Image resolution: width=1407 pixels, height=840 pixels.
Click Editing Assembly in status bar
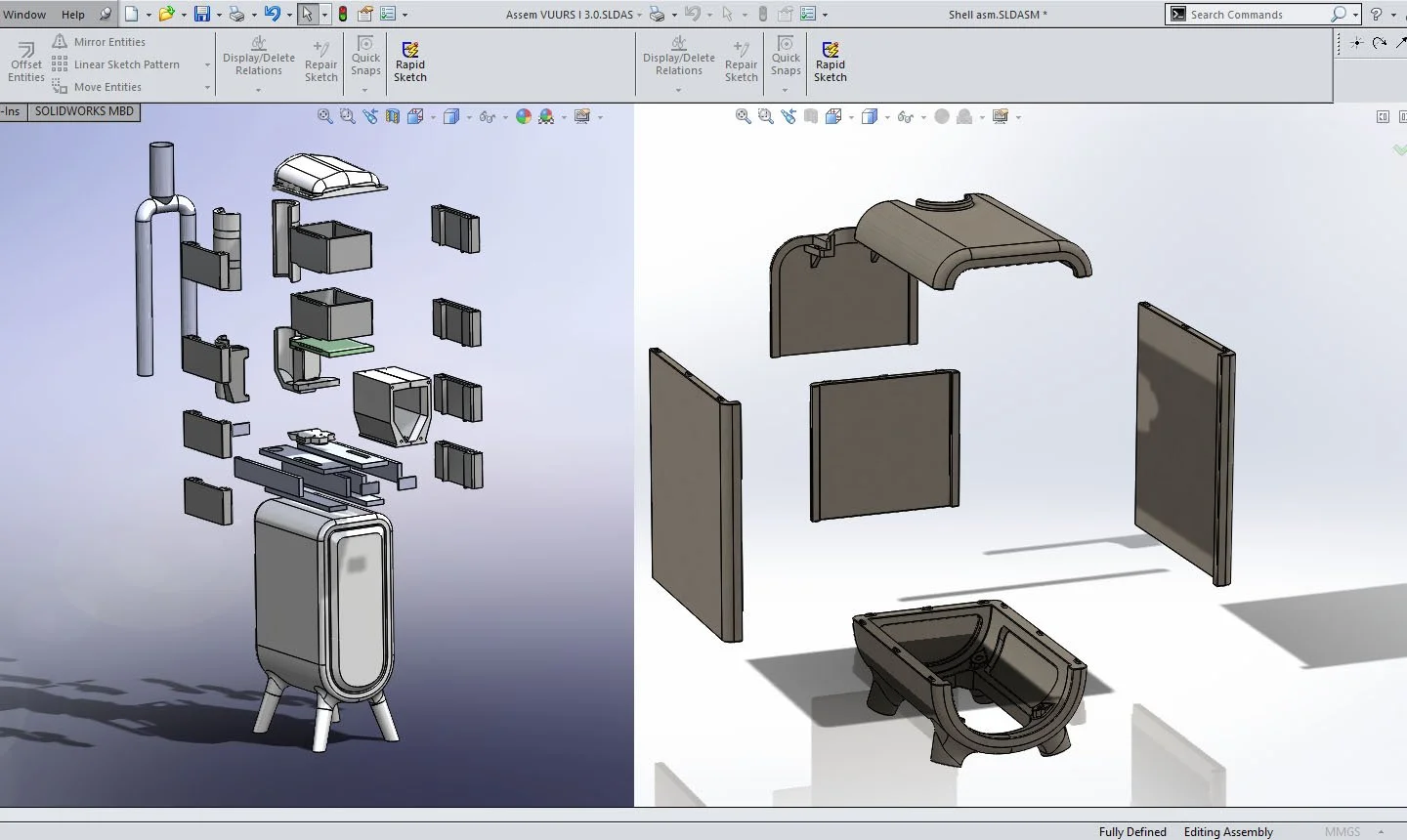(x=1228, y=832)
